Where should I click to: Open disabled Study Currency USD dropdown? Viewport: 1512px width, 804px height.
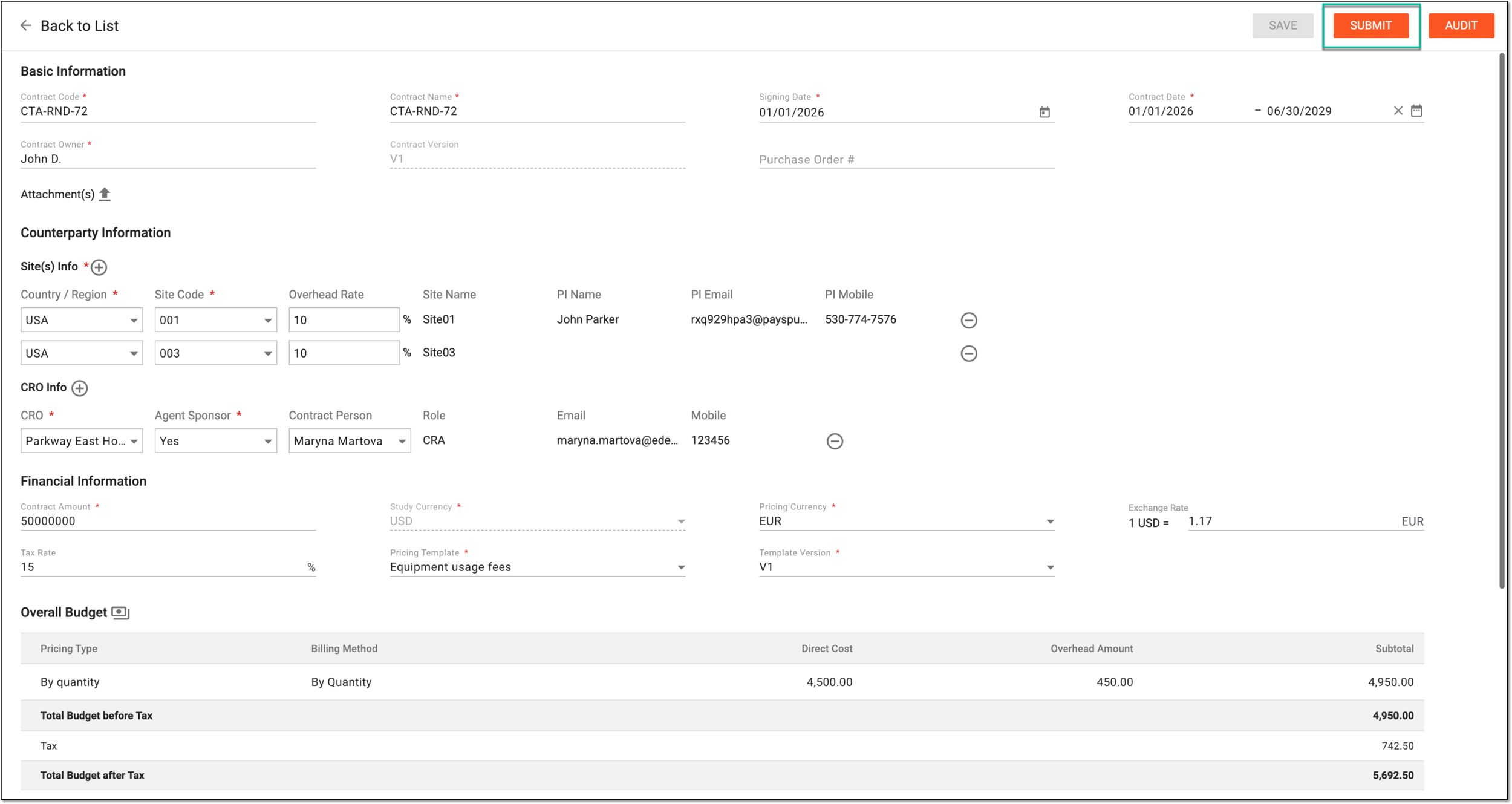tap(538, 521)
